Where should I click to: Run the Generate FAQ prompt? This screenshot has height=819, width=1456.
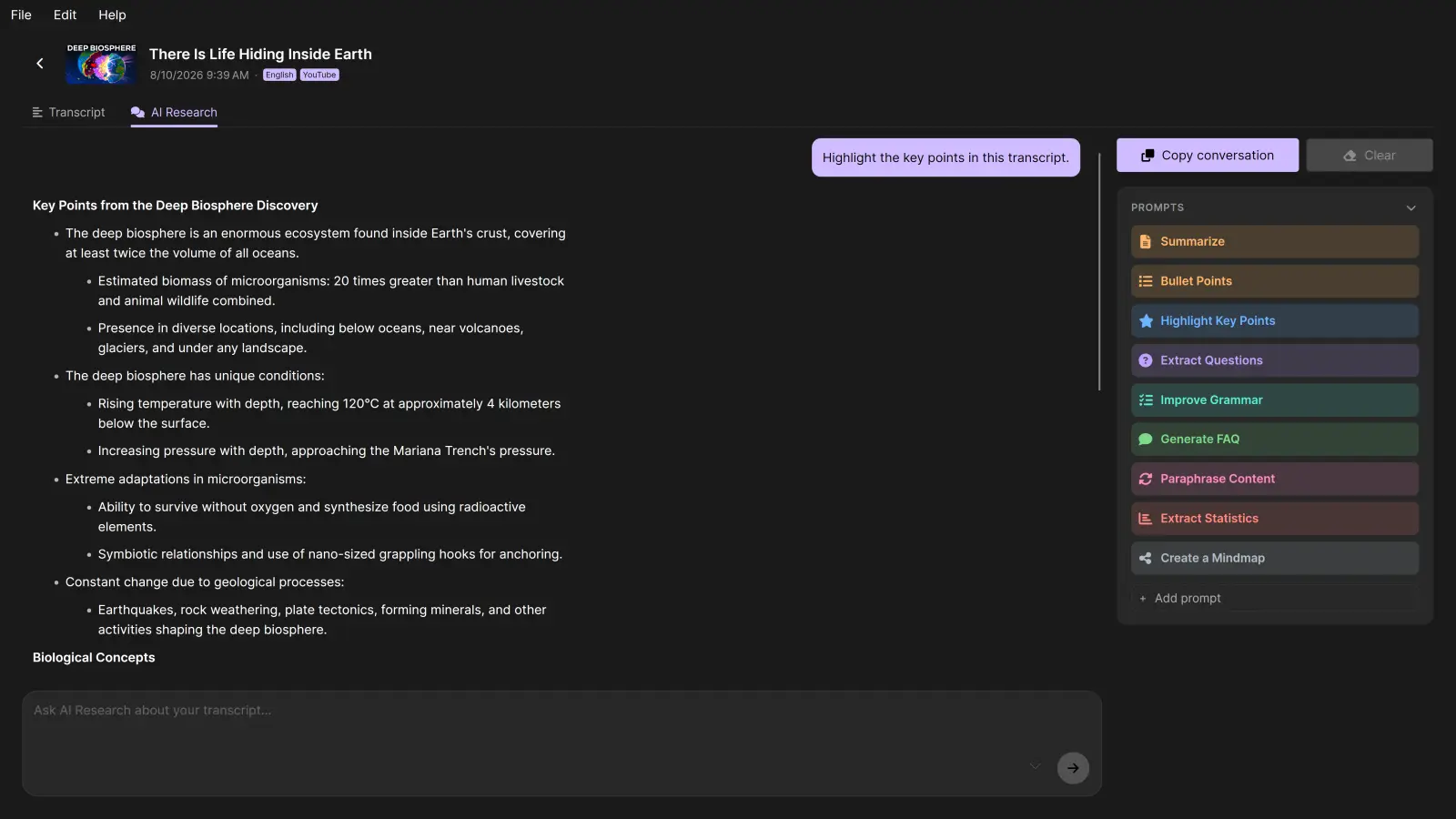coord(1274,440)
